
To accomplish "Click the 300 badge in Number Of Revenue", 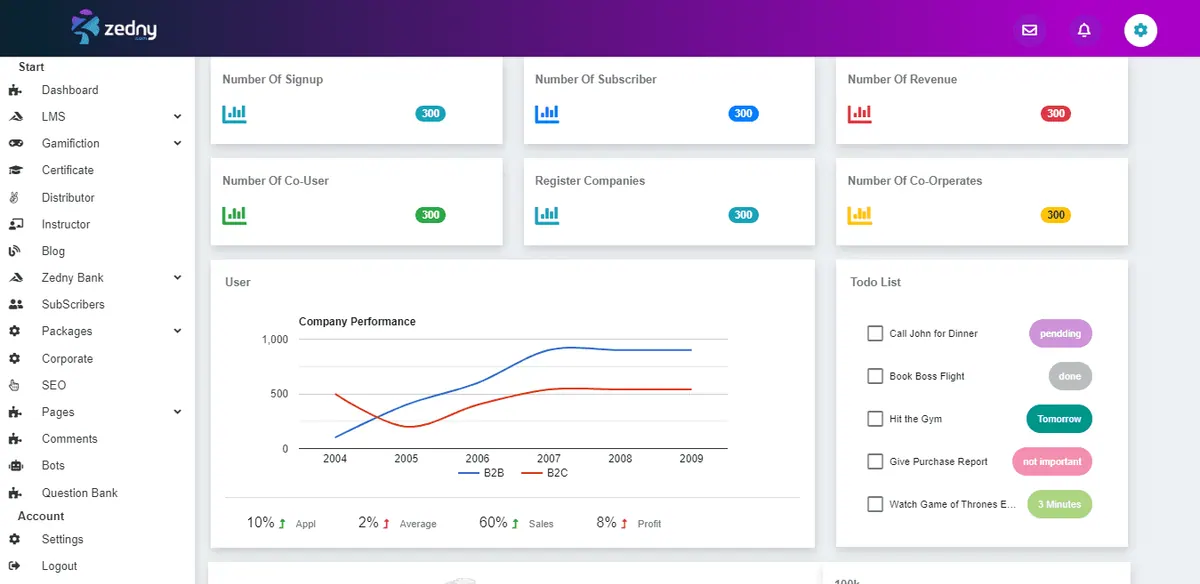I will pos(1056,114).
